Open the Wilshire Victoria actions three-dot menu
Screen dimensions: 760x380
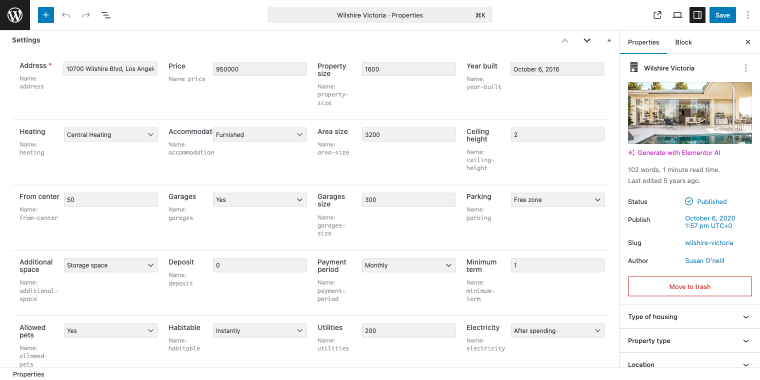pyautogui.click(x=746, y=68)
